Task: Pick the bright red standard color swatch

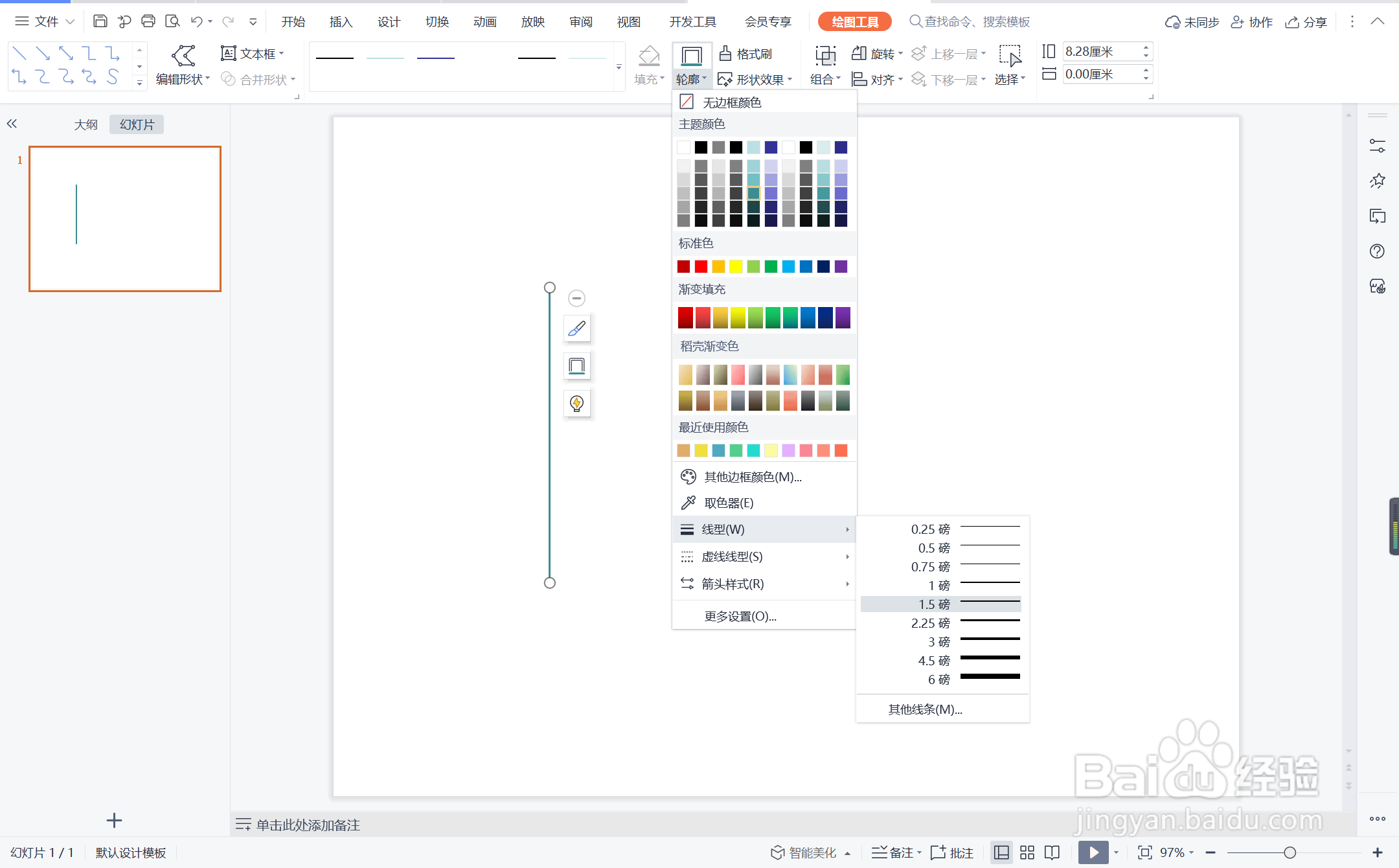Action: (701, 266)
